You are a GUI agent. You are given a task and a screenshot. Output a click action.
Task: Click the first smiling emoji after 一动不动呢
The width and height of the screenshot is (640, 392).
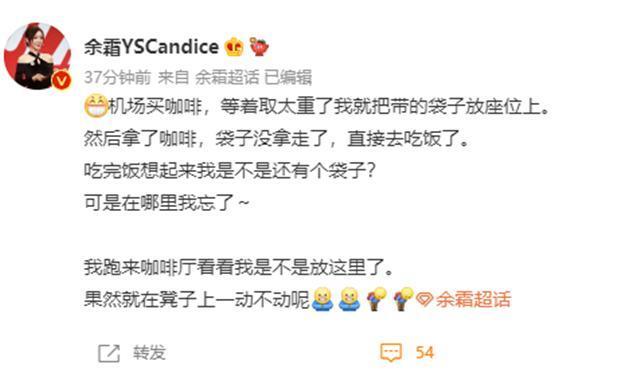coord(322,299)
